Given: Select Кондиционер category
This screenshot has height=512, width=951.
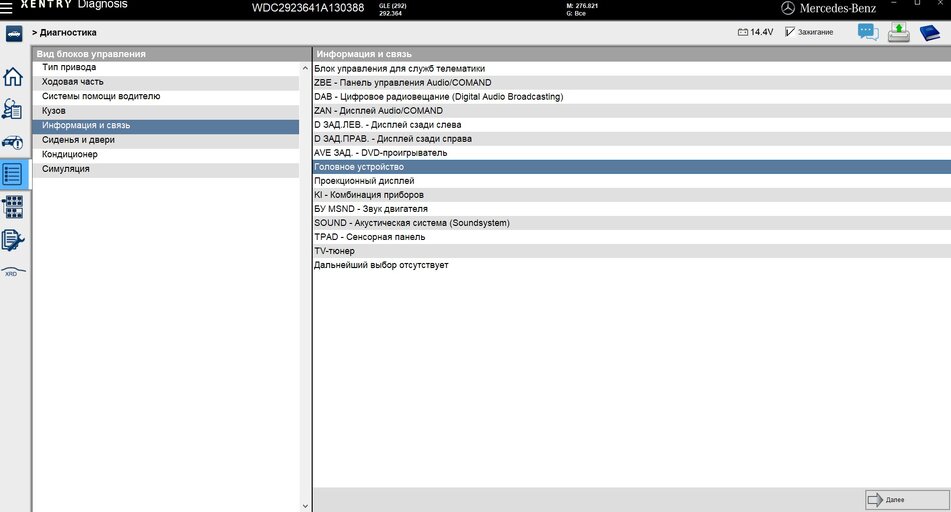Looking at the screenshot, I should click(x=166, y=155).
